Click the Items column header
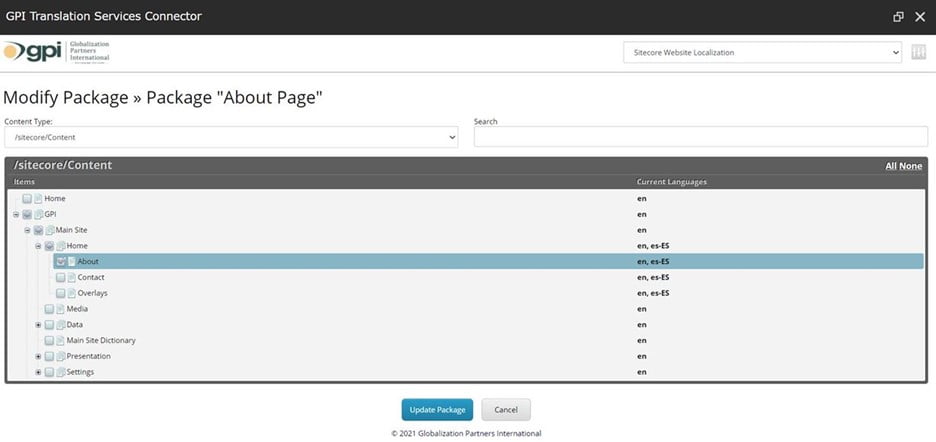Image resolution: width=936 pixels, height=442 pixels. click(24, 182)
